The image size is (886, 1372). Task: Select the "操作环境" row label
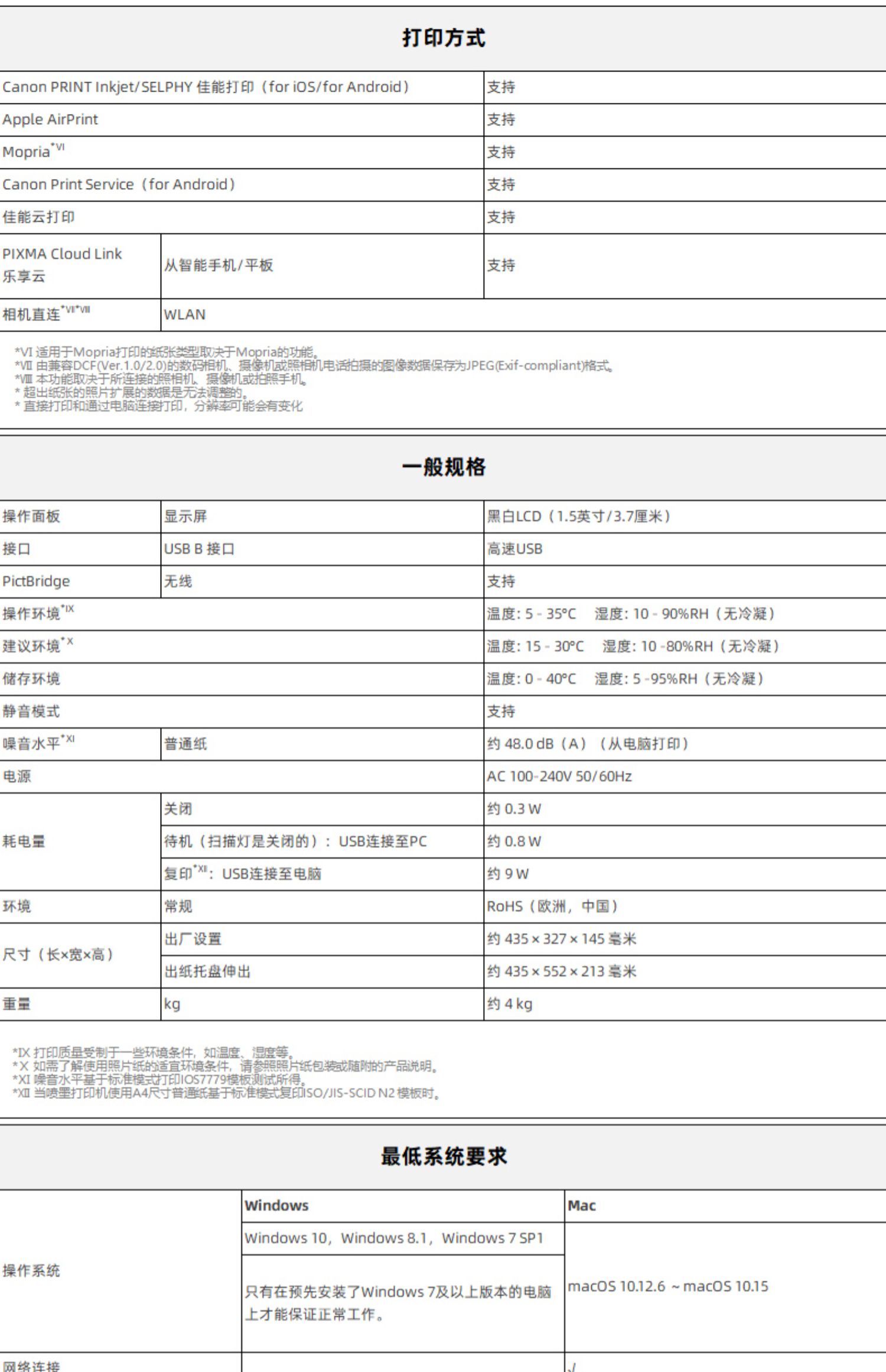tap(38, 613)
